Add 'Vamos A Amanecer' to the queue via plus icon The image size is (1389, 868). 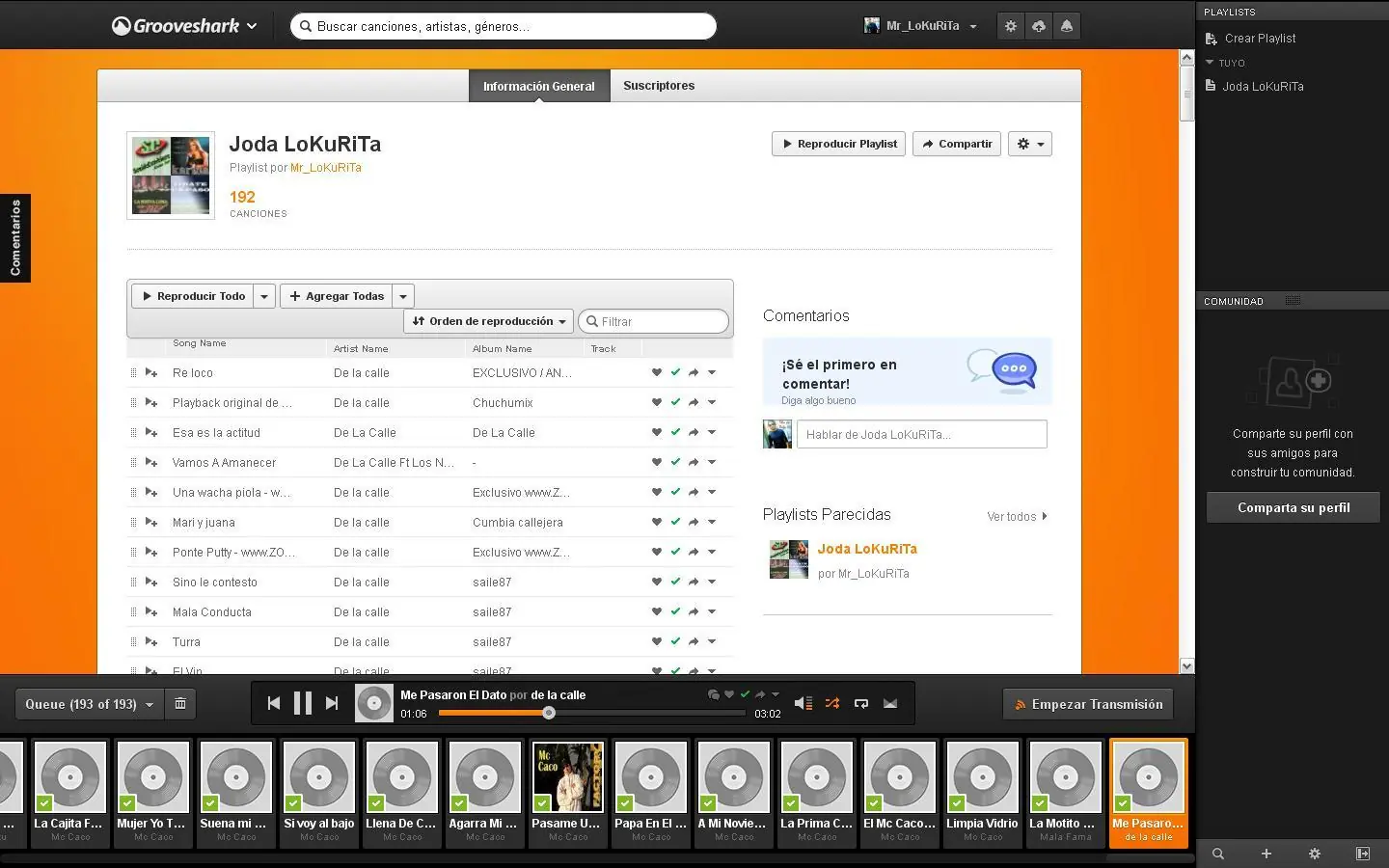[151, 462]
